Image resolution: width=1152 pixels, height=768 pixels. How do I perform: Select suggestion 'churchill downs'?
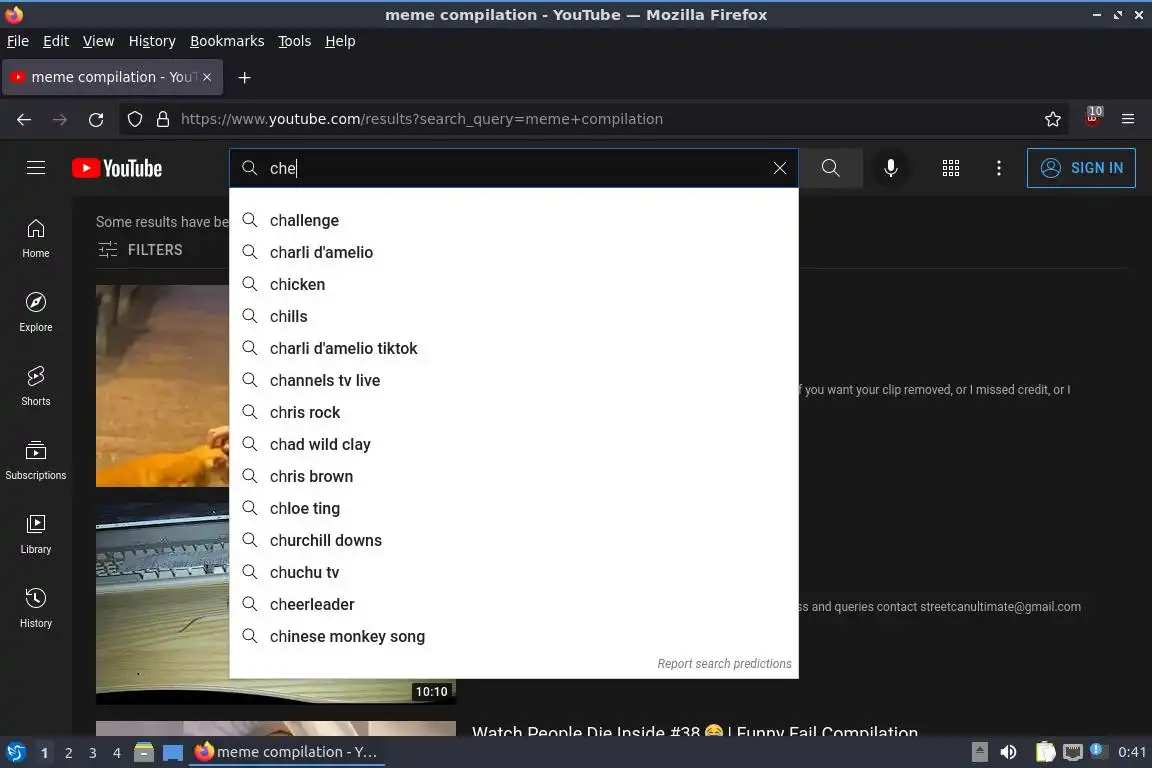pos(514,540)
